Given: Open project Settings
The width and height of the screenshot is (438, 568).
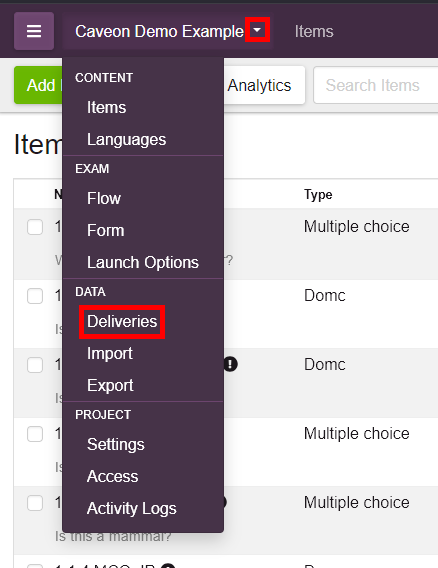Looking at the screenshot, I should 116,444.
